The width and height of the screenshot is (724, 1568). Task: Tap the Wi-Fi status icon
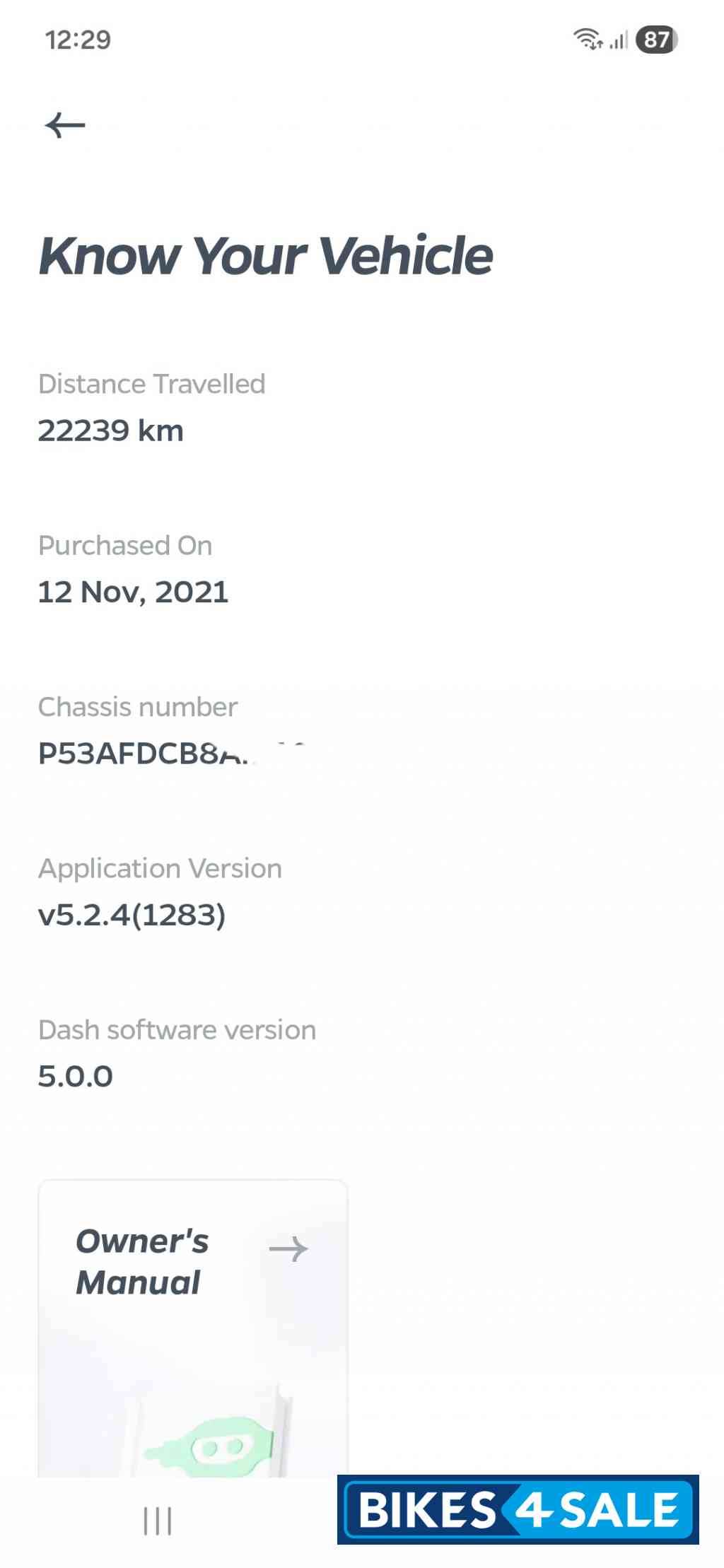[x=588, y=40]
